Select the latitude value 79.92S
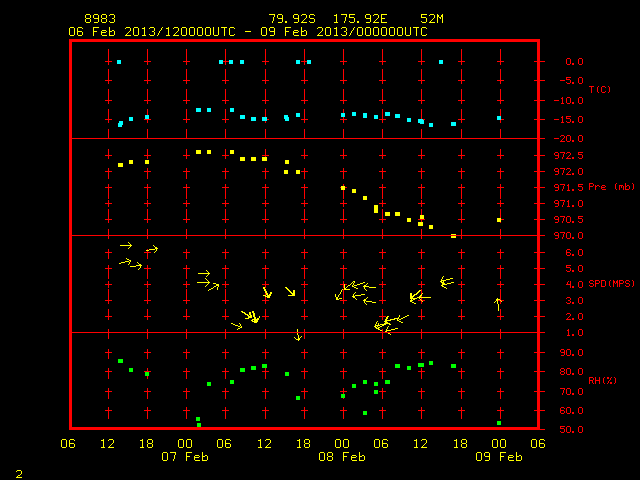This screenshot has width=640, height=480. coord(292,19)
